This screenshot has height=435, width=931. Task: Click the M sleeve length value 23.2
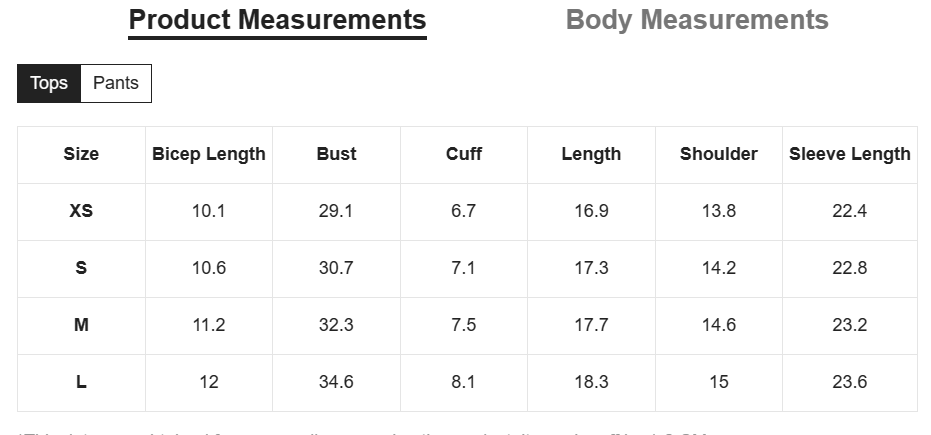pos(850,325)
